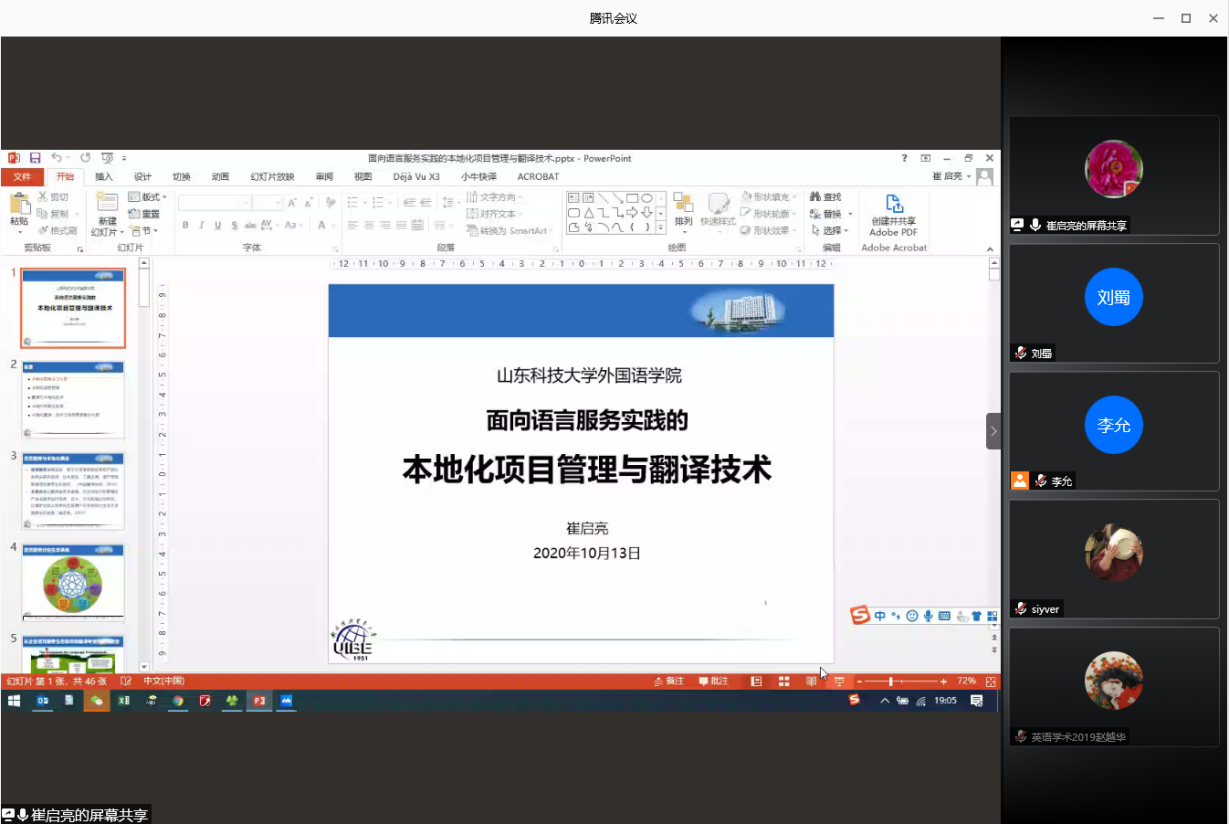Click the Save icon in PowerPoint's quick access toolbar
This screenshot has height=824, width=1229.
(x=35, y=158)
